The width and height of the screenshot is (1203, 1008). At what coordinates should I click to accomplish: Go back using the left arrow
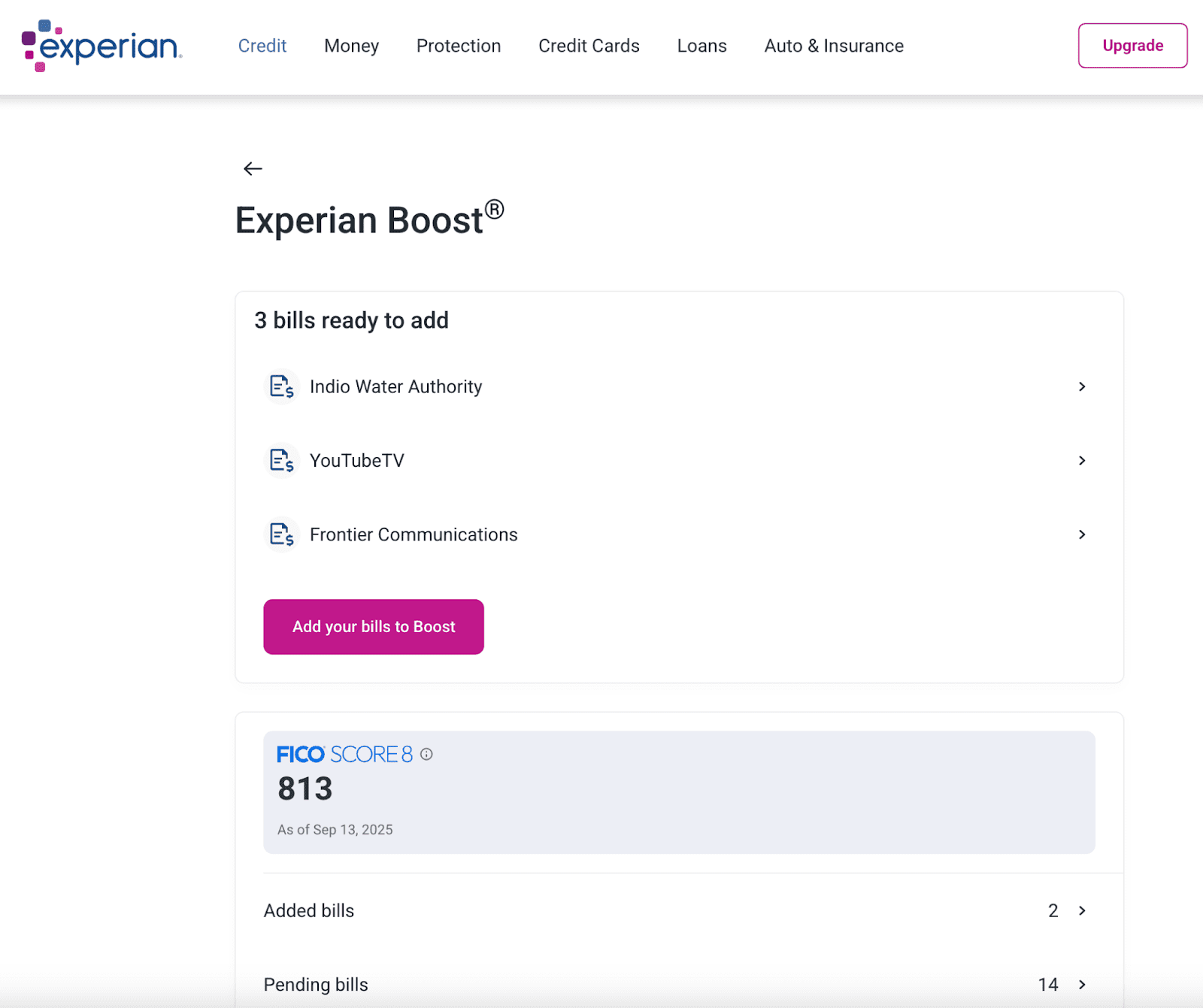point(253,169)
